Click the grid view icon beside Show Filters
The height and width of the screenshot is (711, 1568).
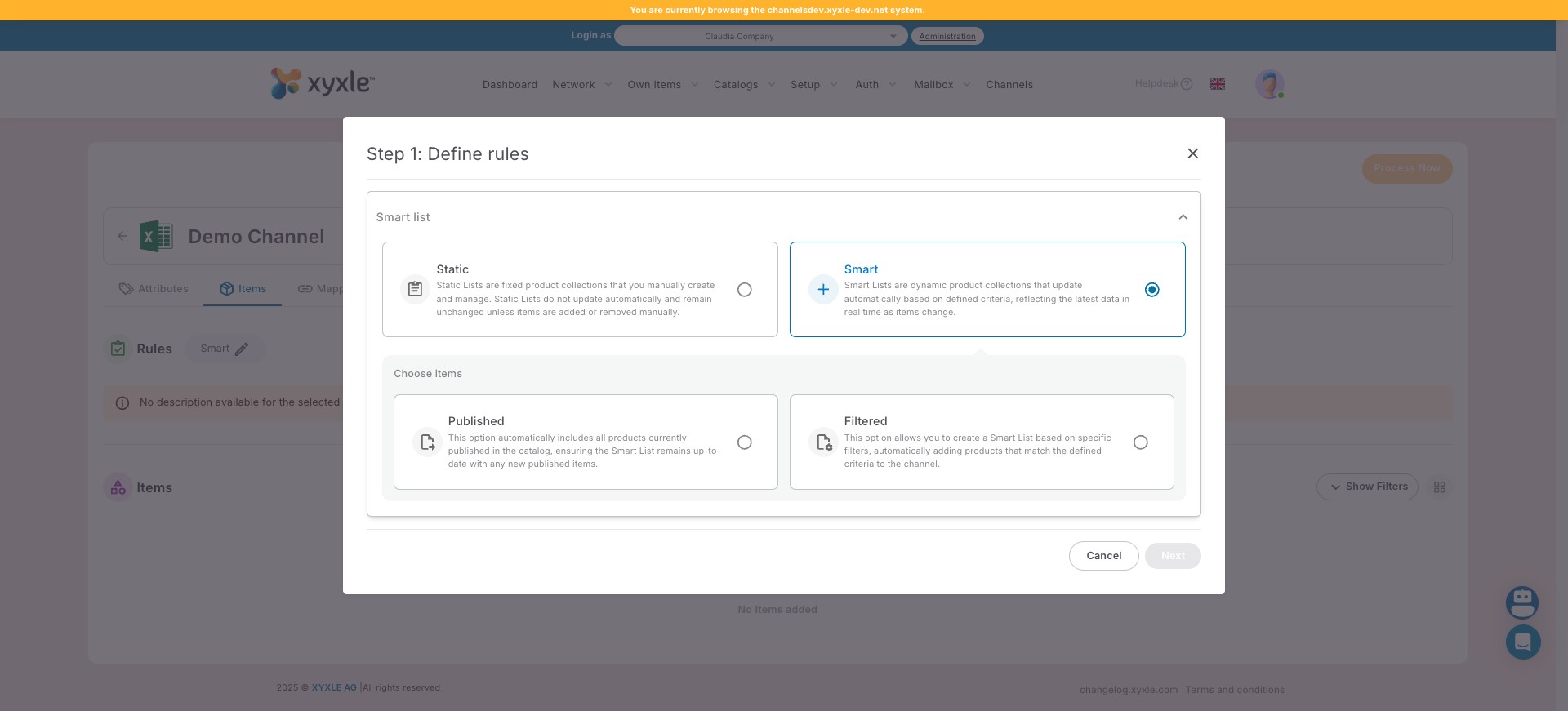[1439, 487]
